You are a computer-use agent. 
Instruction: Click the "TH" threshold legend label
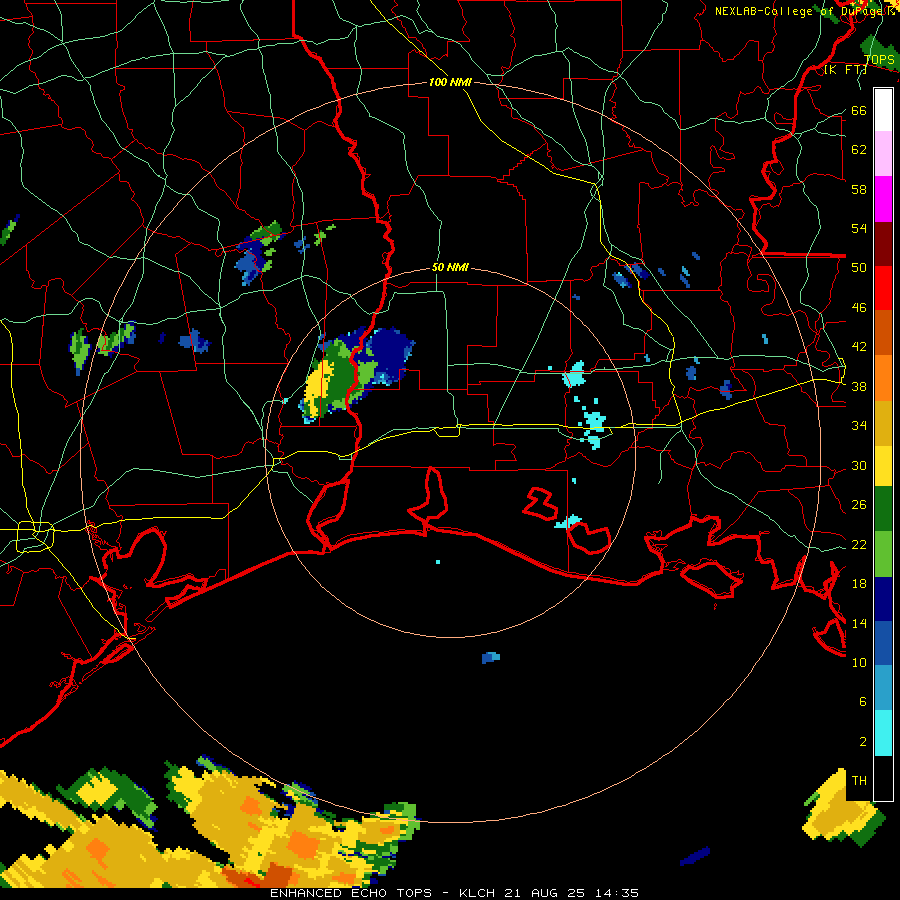pos(859,781)
